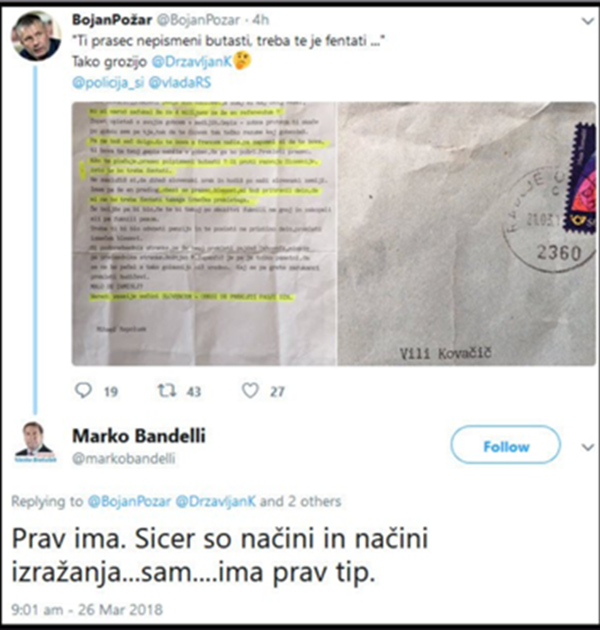Retweet the BojanPožar tweet
Screen dimensions: 600x630
click(166, 390)
